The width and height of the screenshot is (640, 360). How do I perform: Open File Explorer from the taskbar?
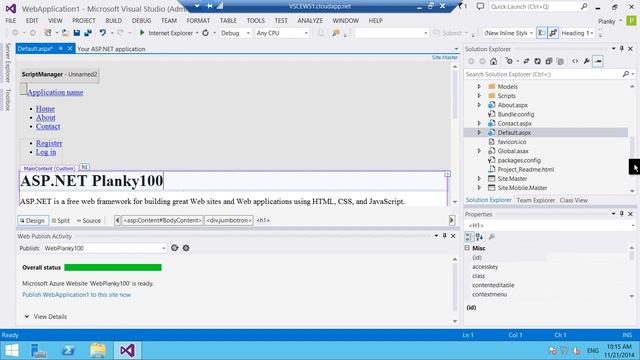click(98, 350)
